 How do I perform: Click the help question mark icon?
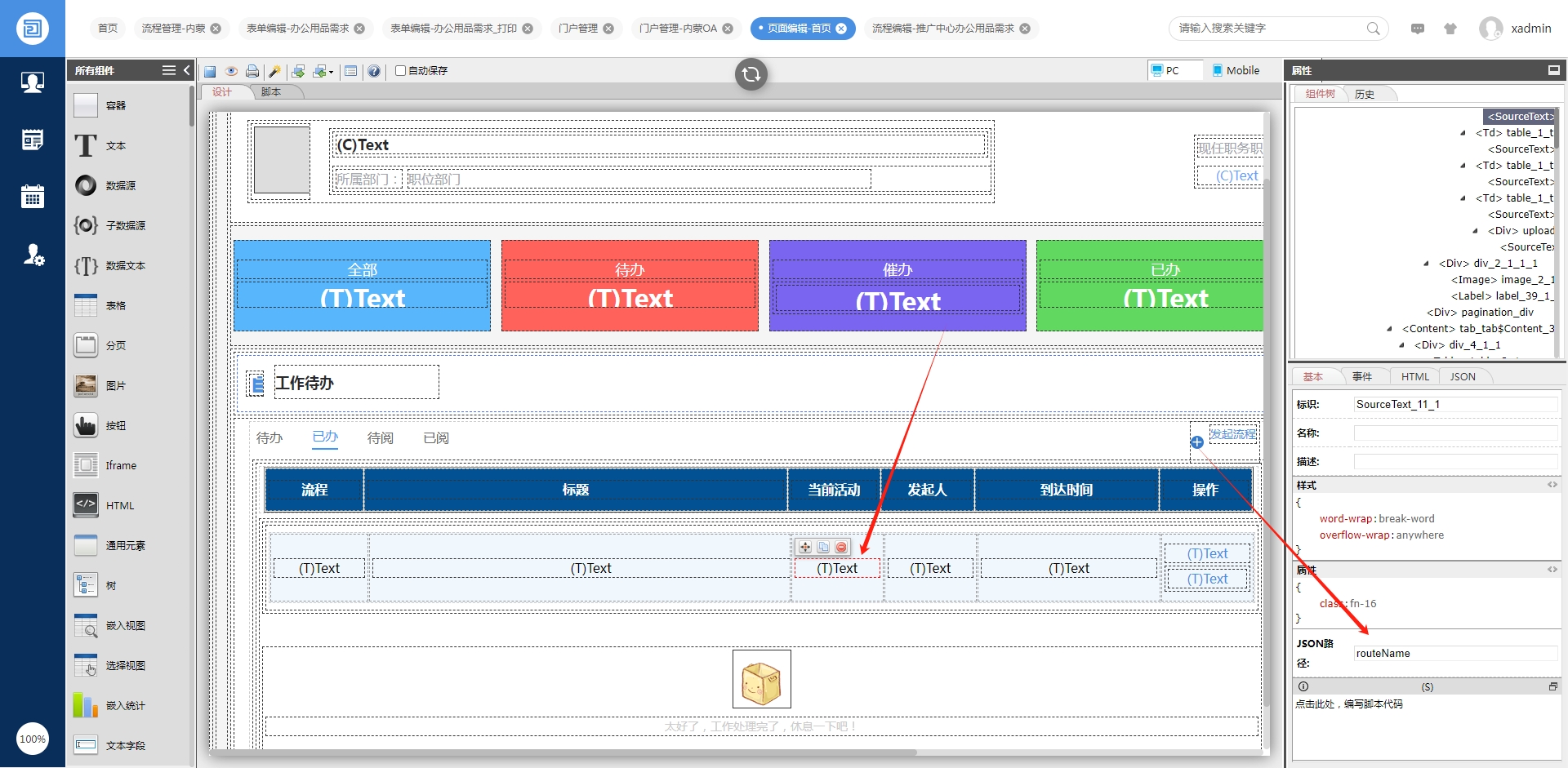(374, 71)
